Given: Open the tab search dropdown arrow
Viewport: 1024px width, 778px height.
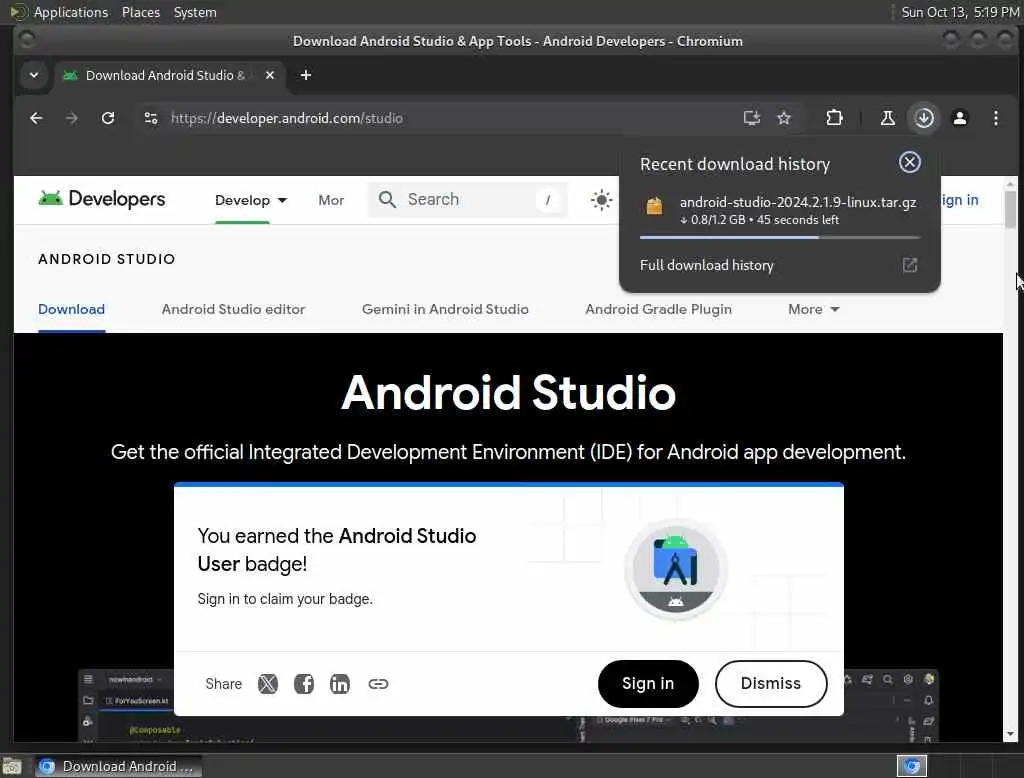Looking at the screenshot, I should pos(34,75).
